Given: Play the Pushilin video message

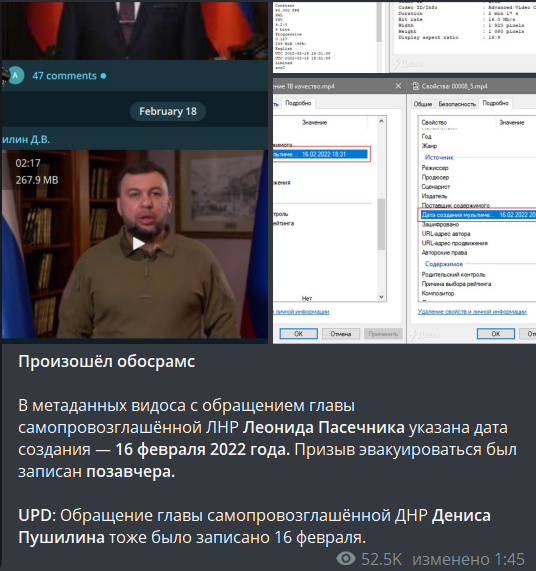Looking at the screenshot, I should click(x=138, y=244).
